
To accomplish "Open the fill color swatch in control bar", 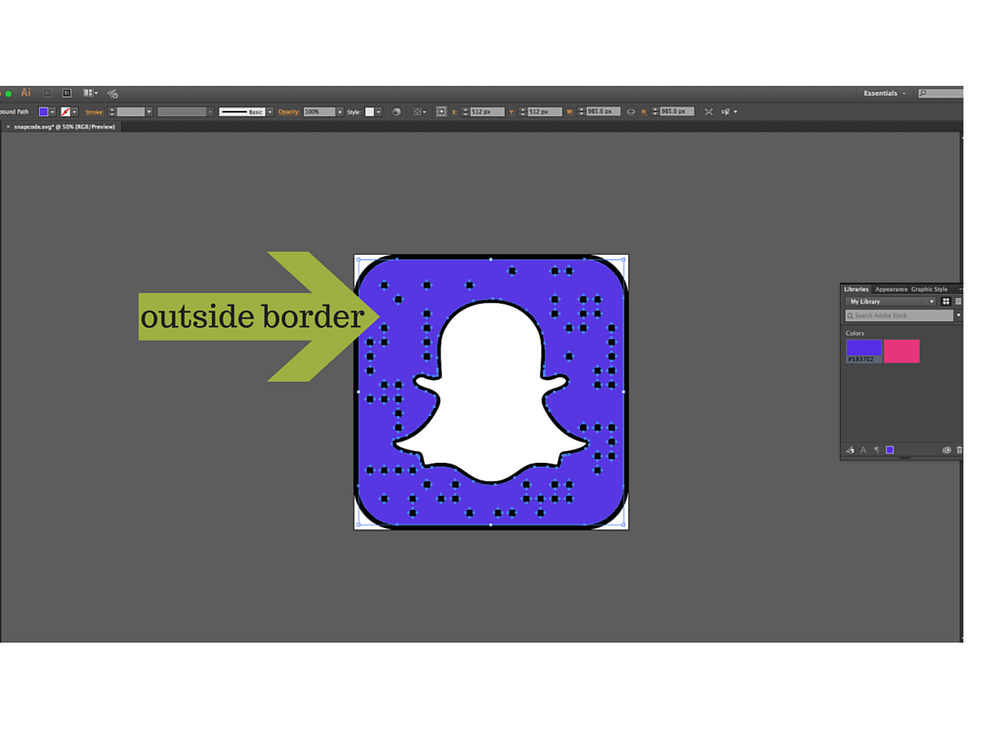I will (43, 112).
